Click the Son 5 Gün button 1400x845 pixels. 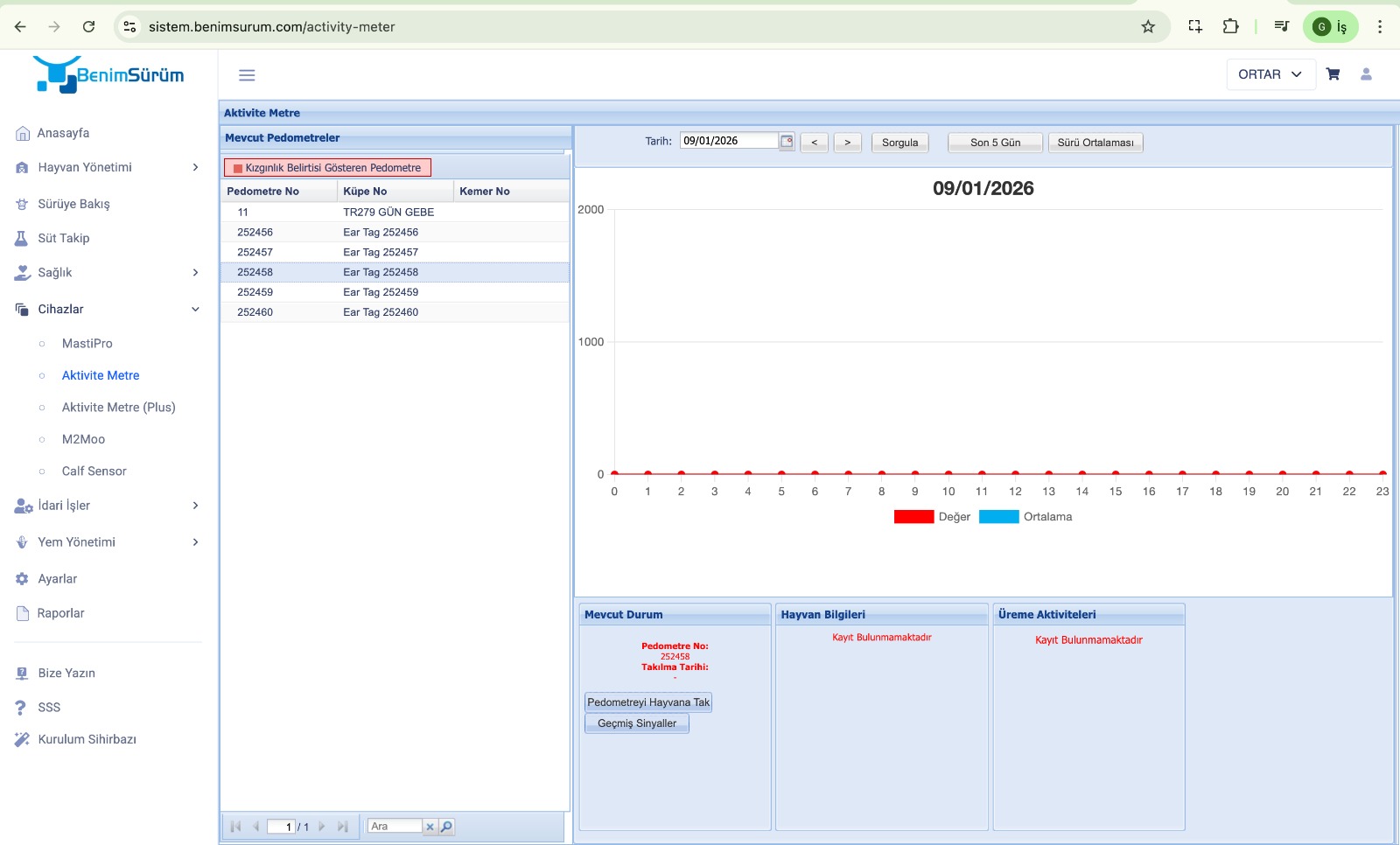[995, 143]
